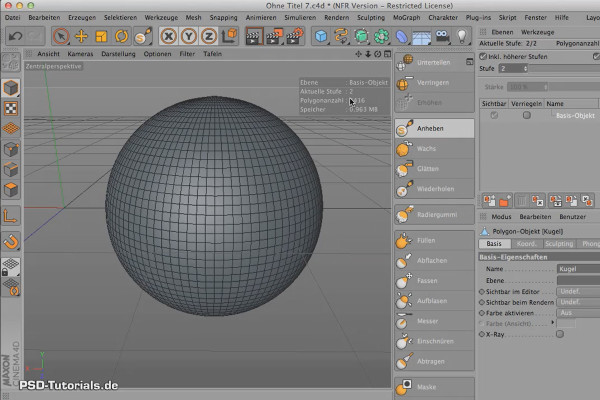This screenshot has height=400, width=600.
Task: Open the MoGraph menu
Action: point(406,18)
